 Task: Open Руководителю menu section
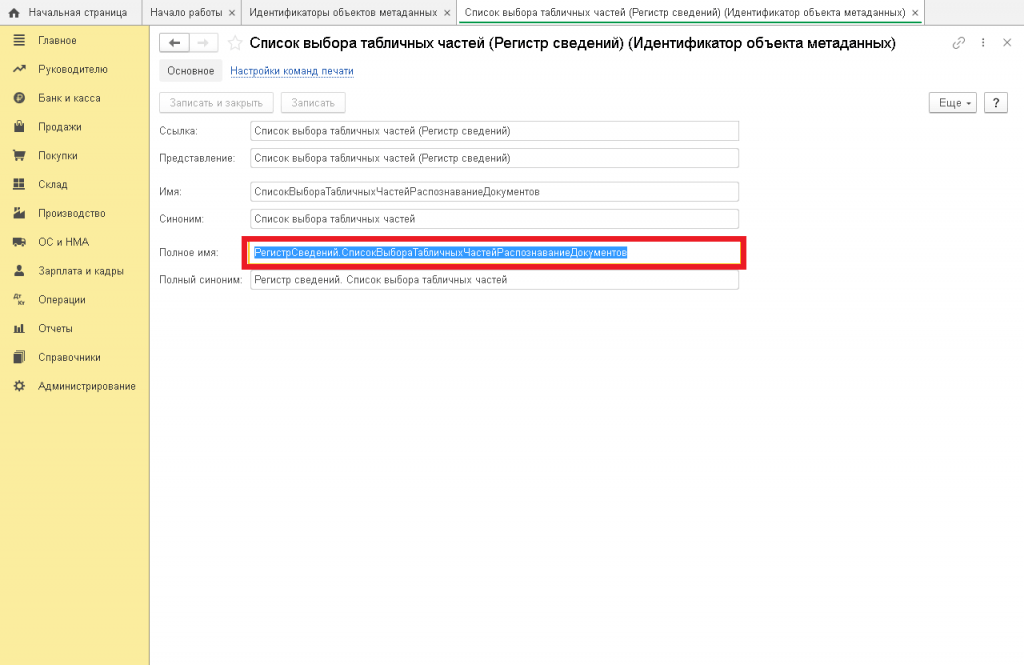point(72,69)
